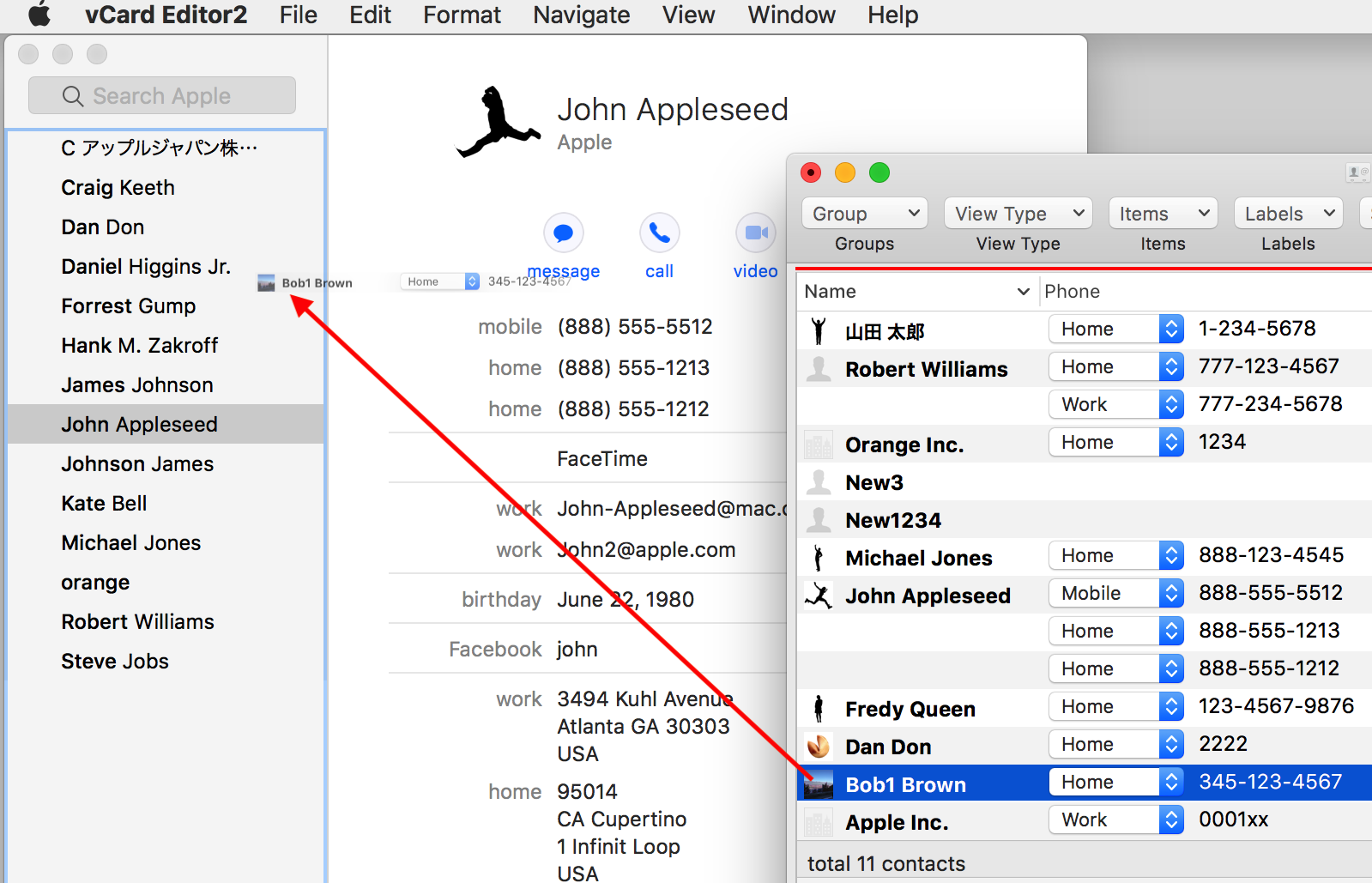Viewport: 1372px width, 883px height.
Task: Open the vCard Editor2 application menu
Action: (166, 15)
